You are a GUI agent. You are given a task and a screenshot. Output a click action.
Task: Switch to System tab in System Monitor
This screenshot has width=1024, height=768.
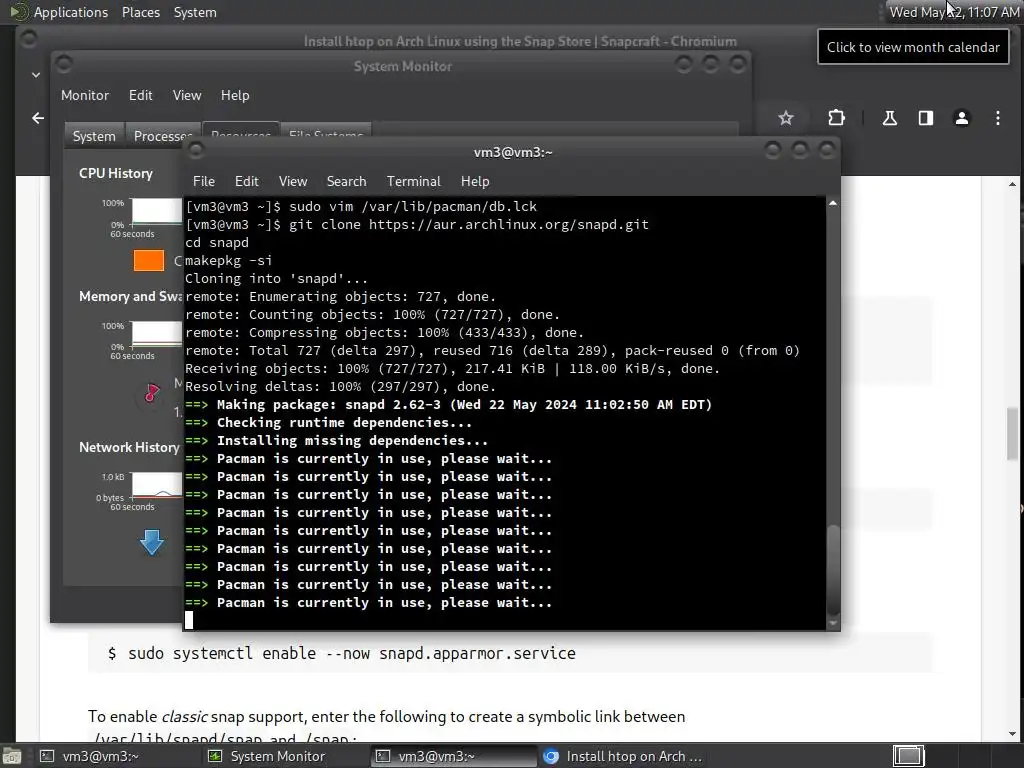tap(94, 136)
